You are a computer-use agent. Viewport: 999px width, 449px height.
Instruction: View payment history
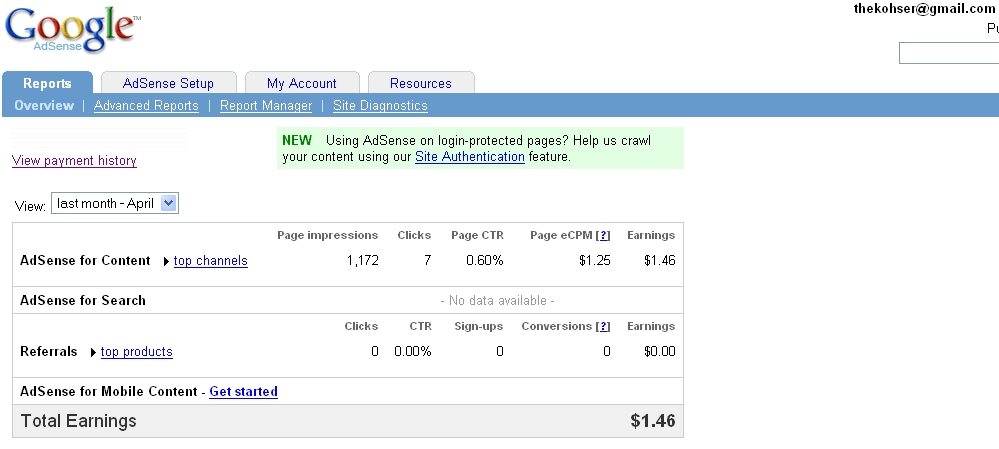click(74, 161)
